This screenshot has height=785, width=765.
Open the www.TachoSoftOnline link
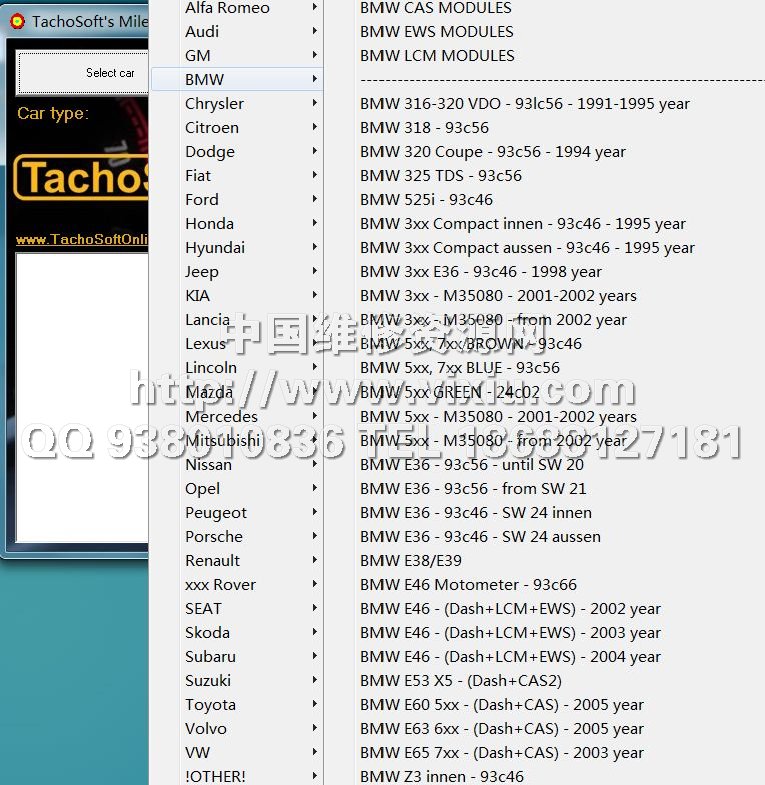click(82, 240)
